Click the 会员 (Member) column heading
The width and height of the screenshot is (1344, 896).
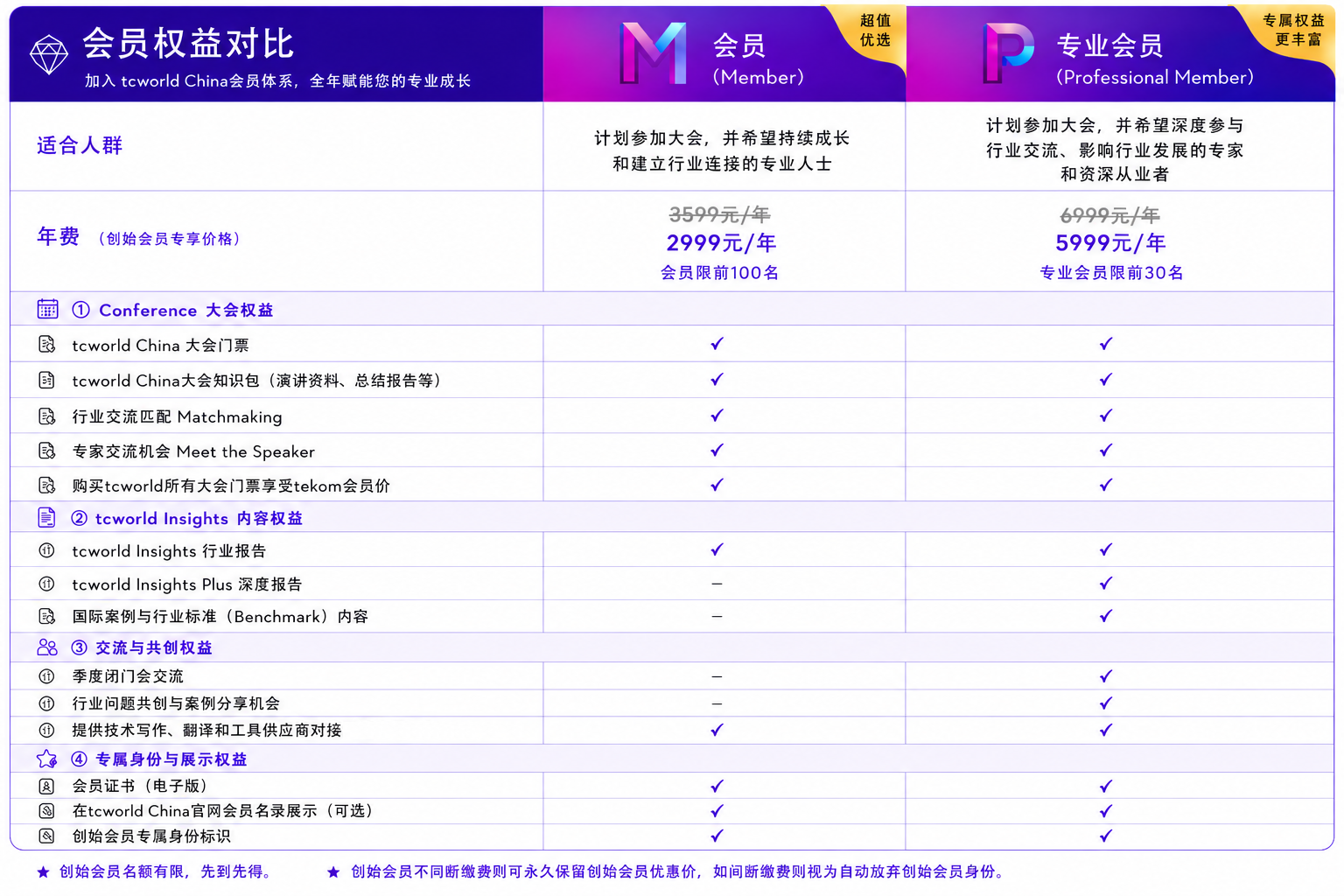tap(758, 59)
